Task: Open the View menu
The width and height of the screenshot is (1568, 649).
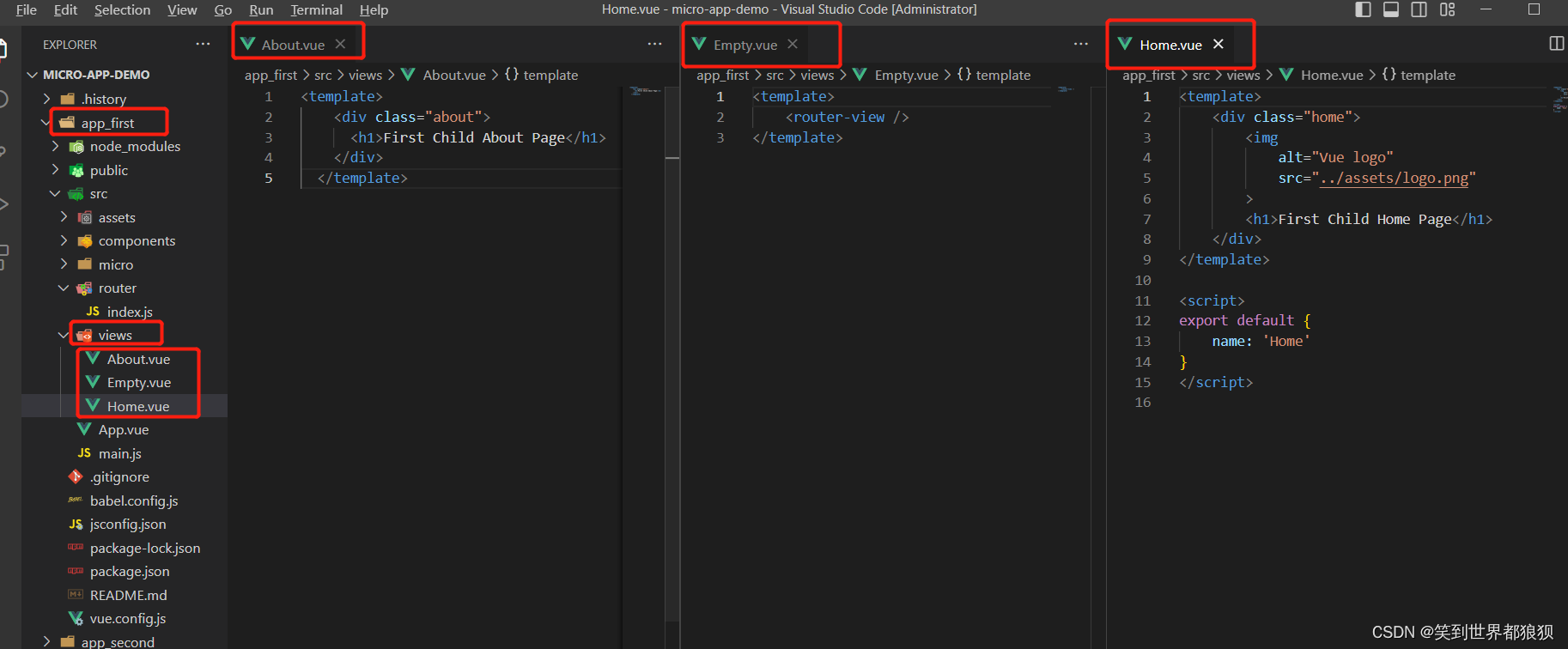Action: [x=182, y=9]
